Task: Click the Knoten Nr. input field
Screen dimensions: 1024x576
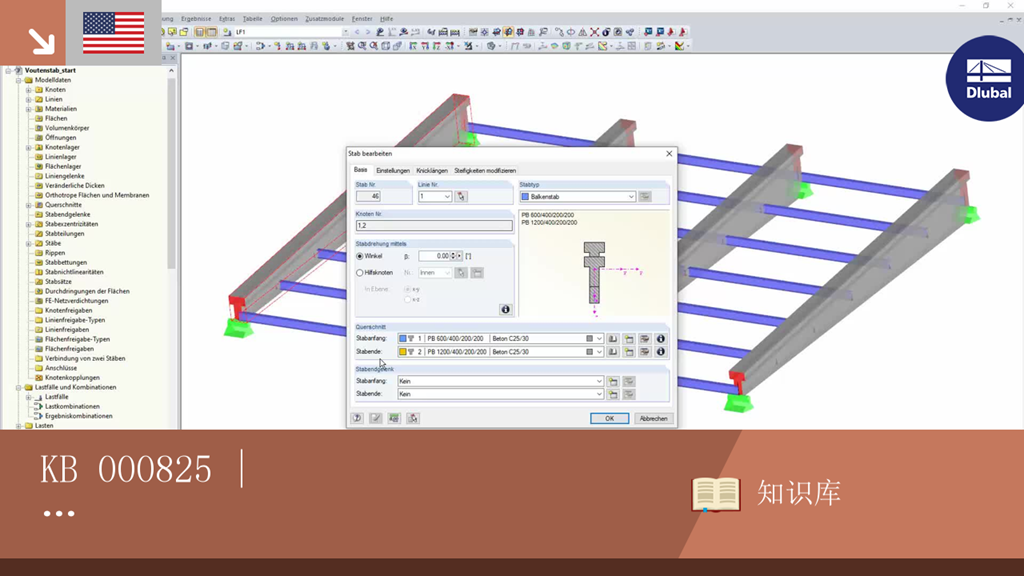Action: point(434,226)
